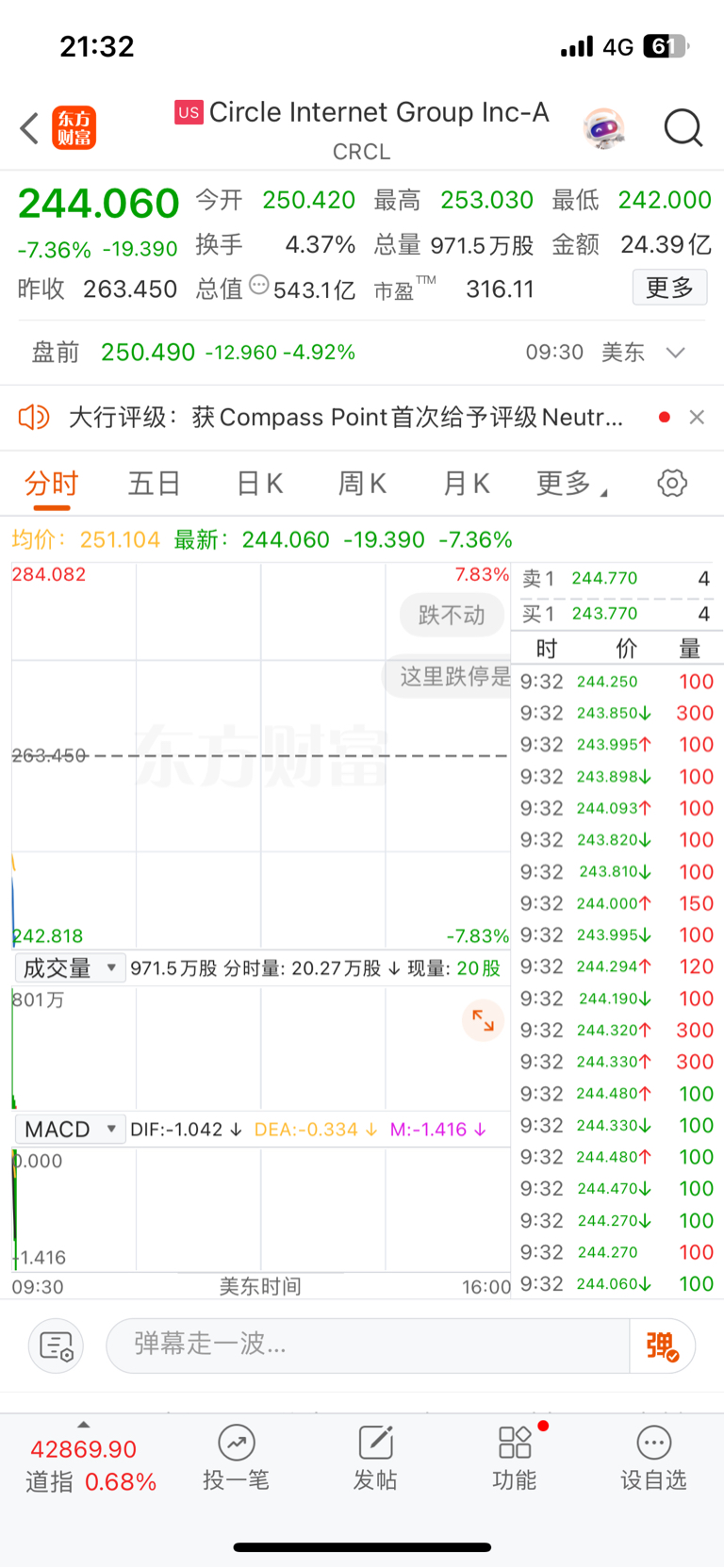
Task: Tap 设自选 add to watchlist icon
Action: (x=653, y=1443)
